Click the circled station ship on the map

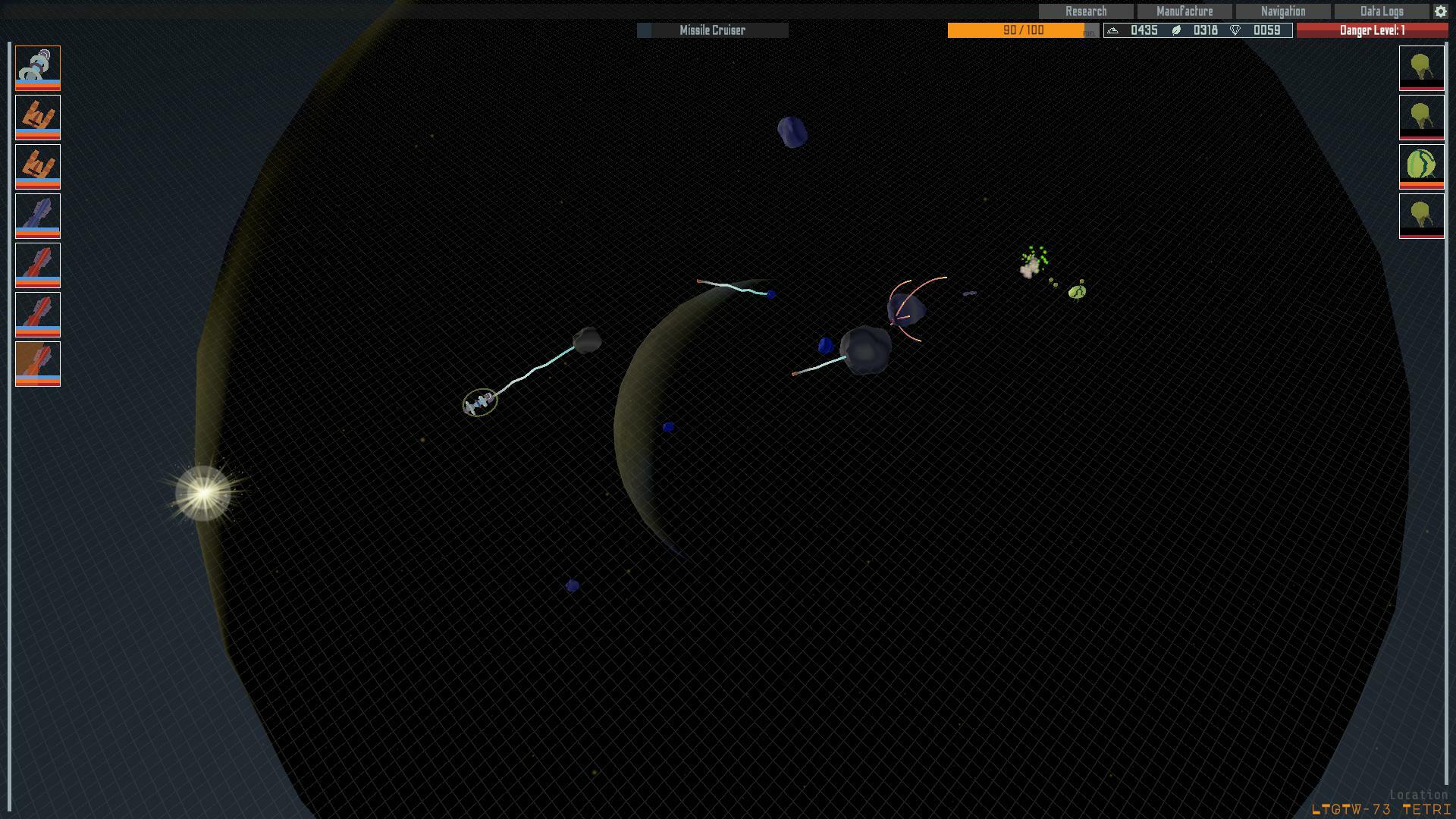480,403
